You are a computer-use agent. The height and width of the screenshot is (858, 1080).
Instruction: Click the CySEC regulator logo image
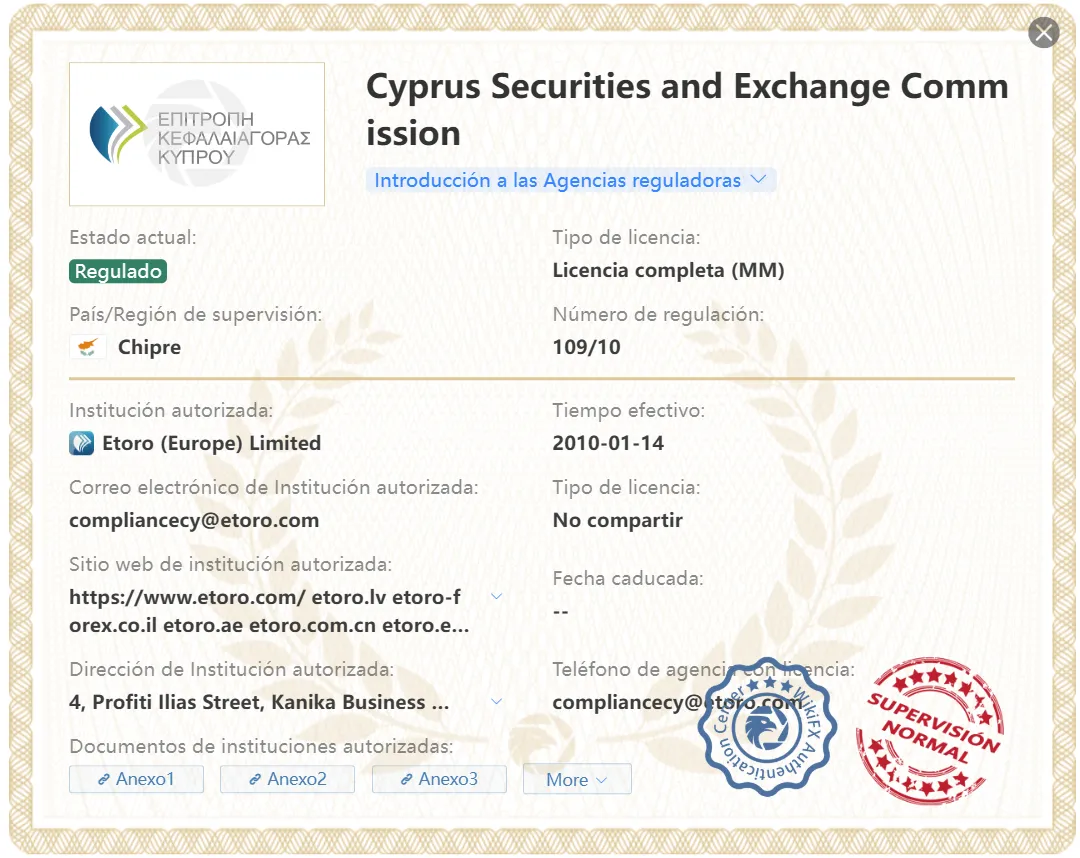(x=197, y=134)
